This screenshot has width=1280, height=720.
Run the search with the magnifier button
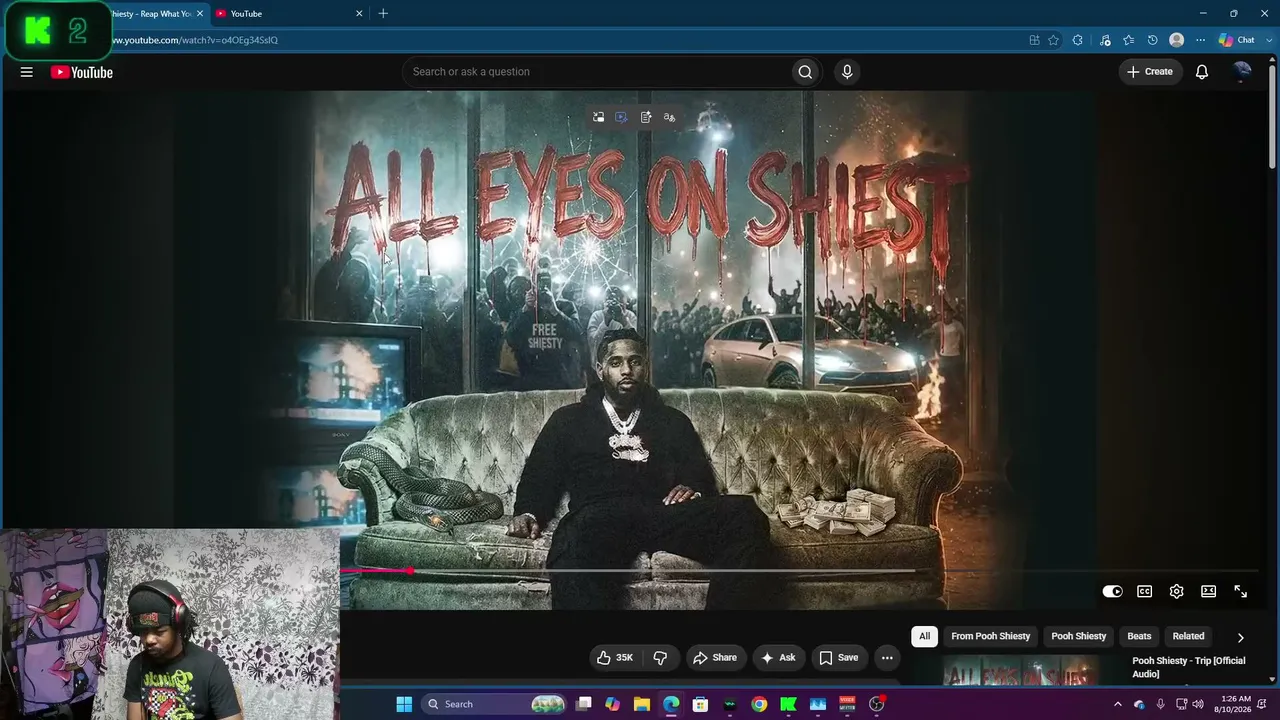pos(805,72)
